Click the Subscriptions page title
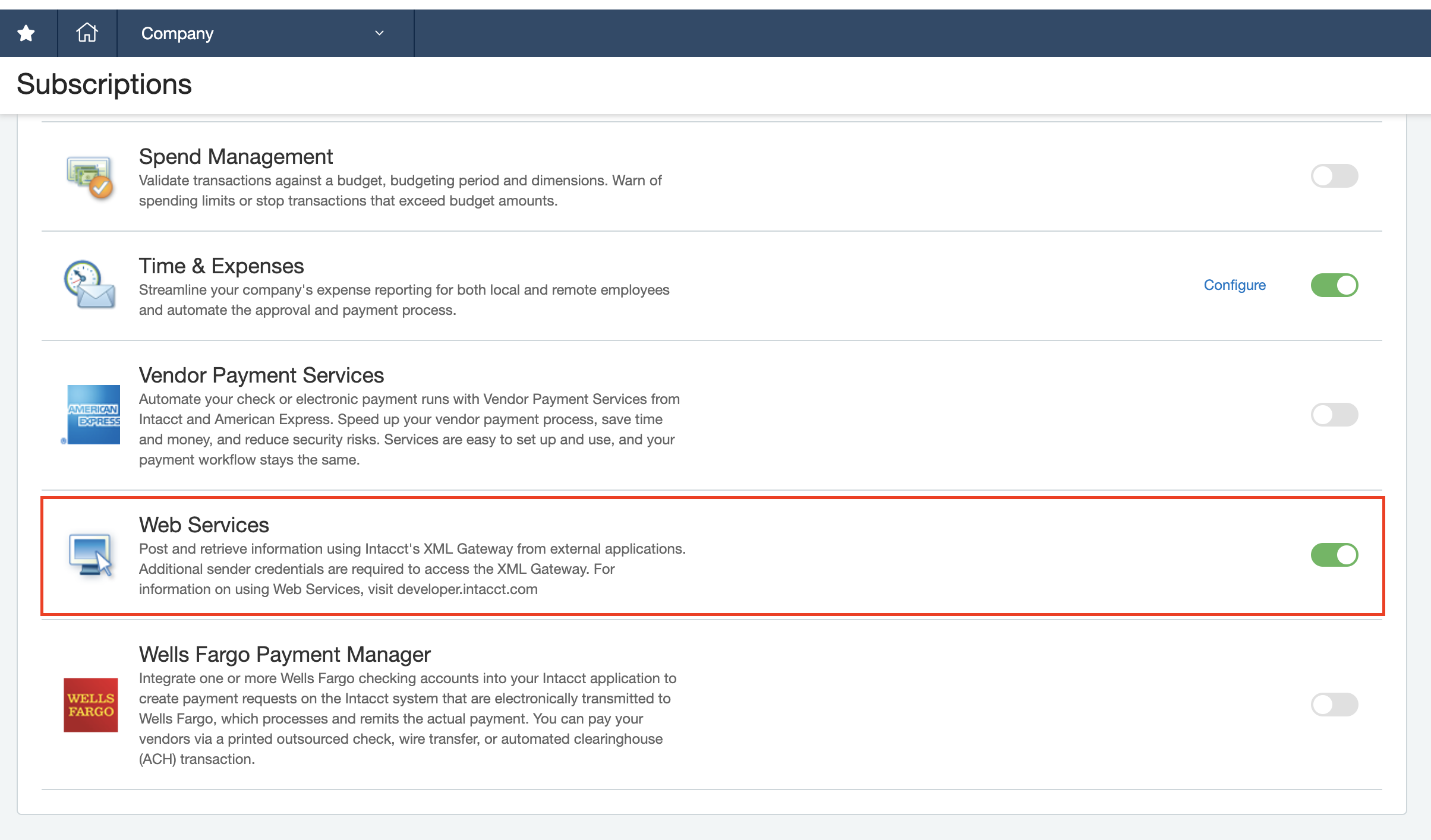1431x840 pixels. [104, 84]
